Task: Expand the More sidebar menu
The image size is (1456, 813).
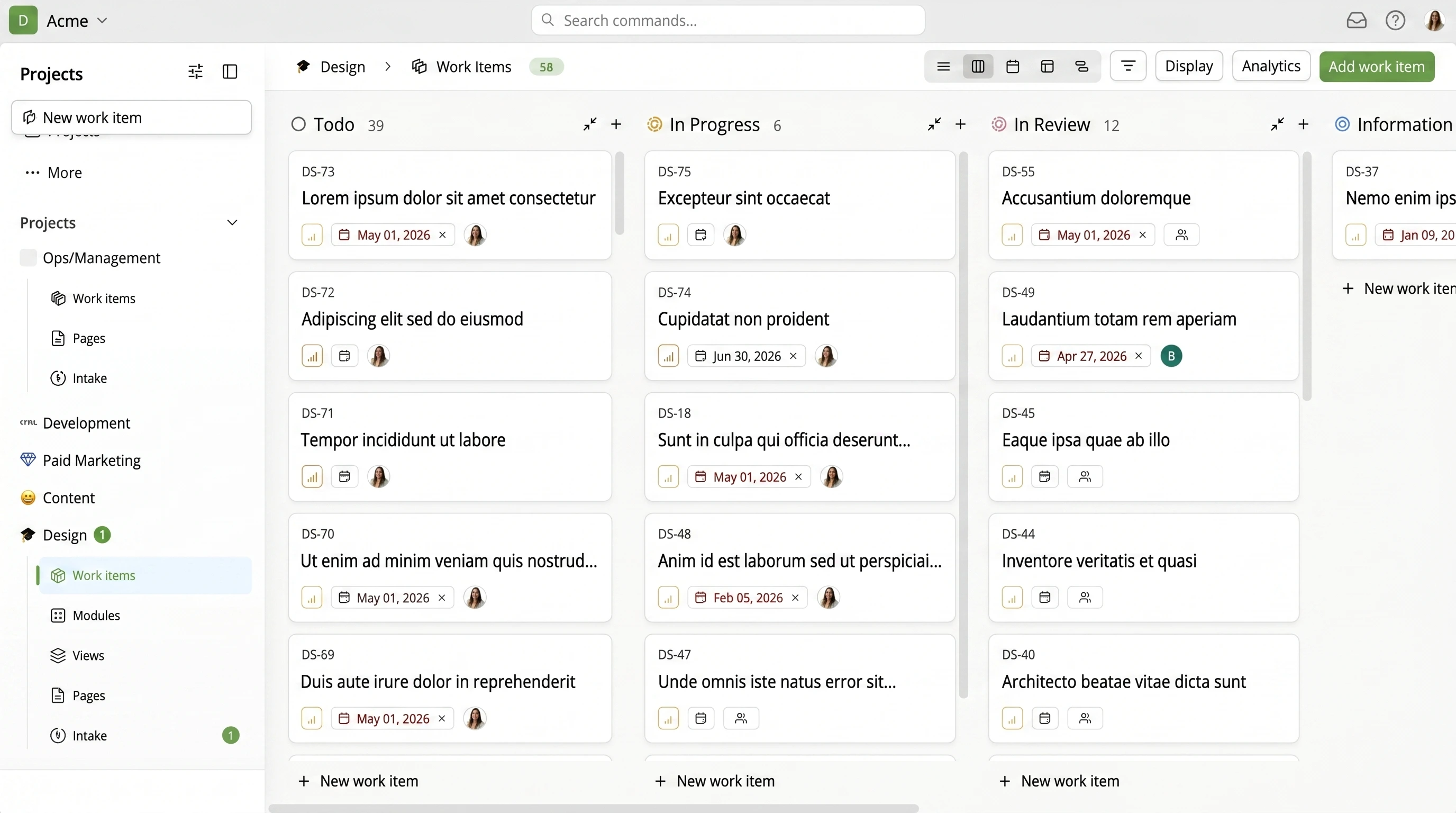Action: tap(53, 173)
